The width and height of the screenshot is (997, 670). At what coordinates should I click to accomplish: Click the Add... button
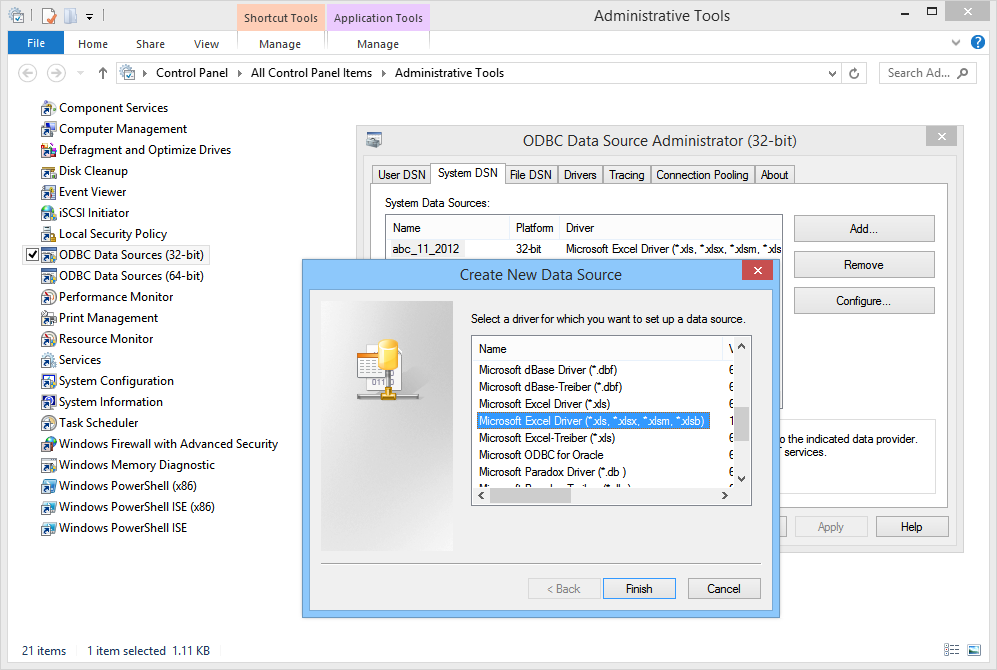863,229
